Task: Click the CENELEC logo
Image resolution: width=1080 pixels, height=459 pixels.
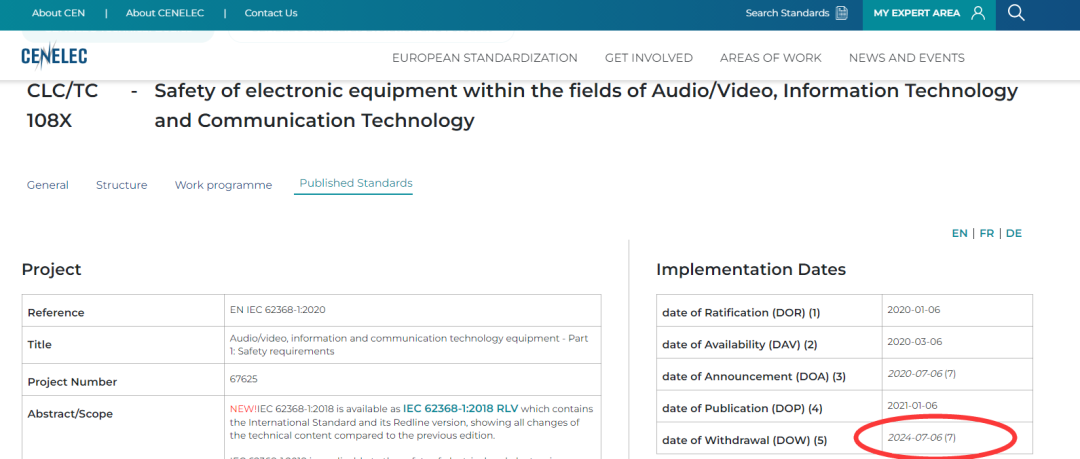Action: pos(54,56)
